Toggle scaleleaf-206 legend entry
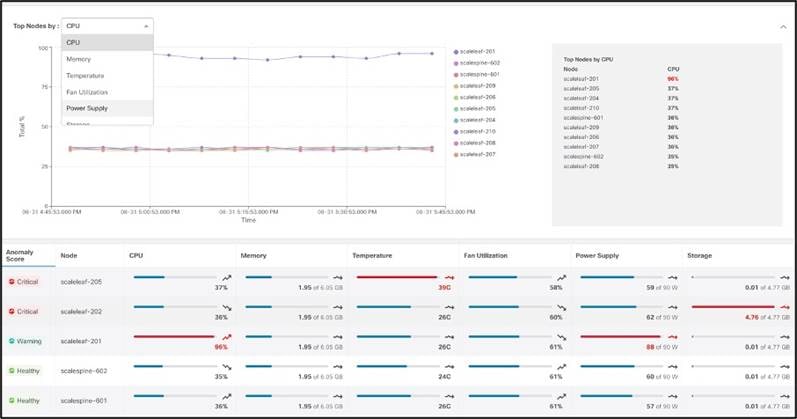The width and height of the screenshot is (797, 419). click(x=474, y=97)
